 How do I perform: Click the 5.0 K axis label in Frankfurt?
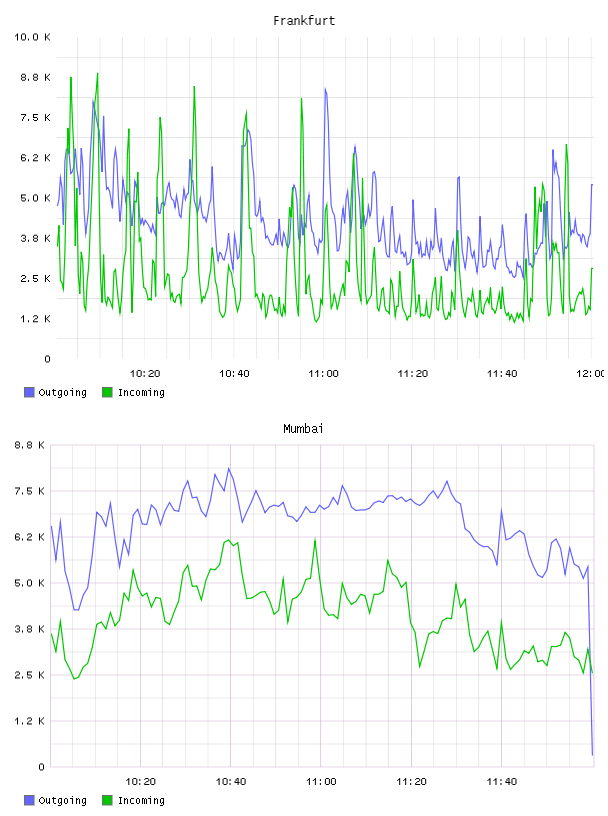pyautogui.click(x=35, y=198)
